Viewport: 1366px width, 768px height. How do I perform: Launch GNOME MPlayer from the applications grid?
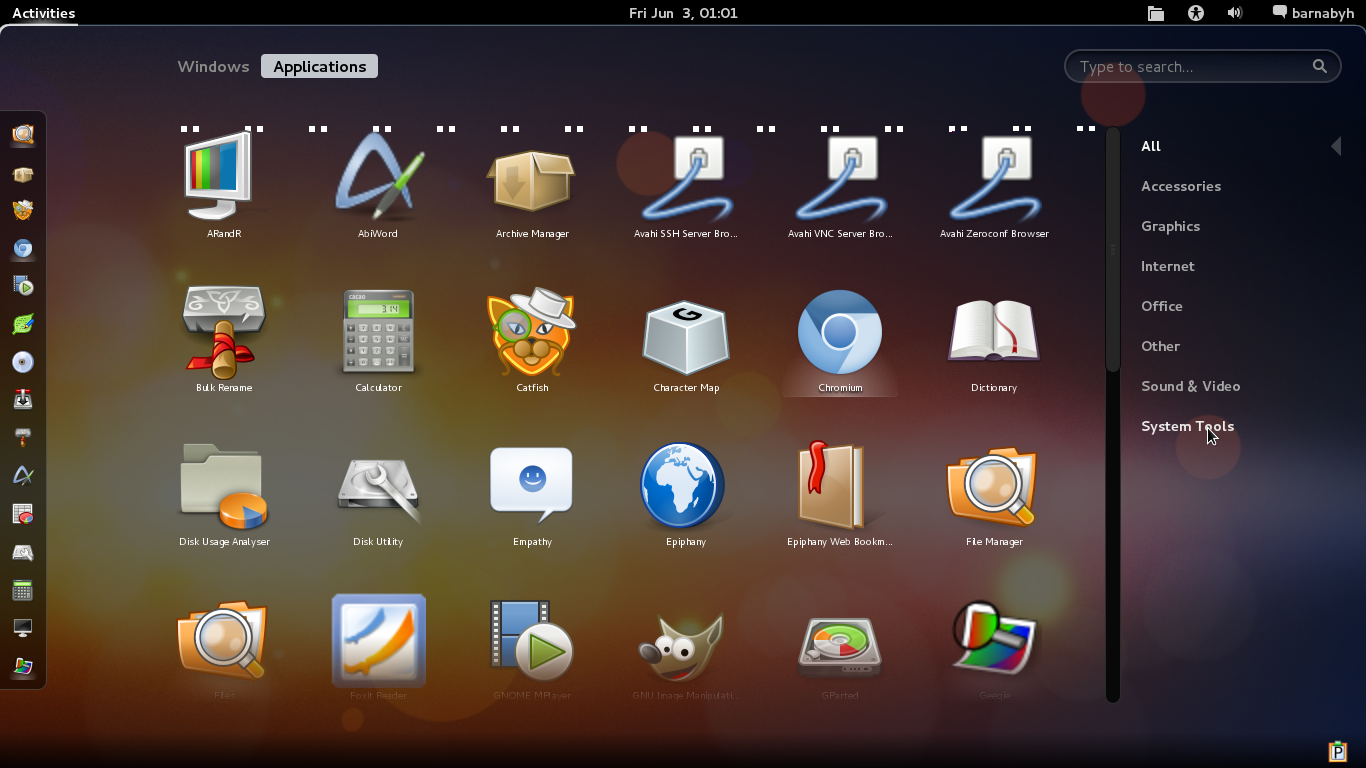click(532, 640)
